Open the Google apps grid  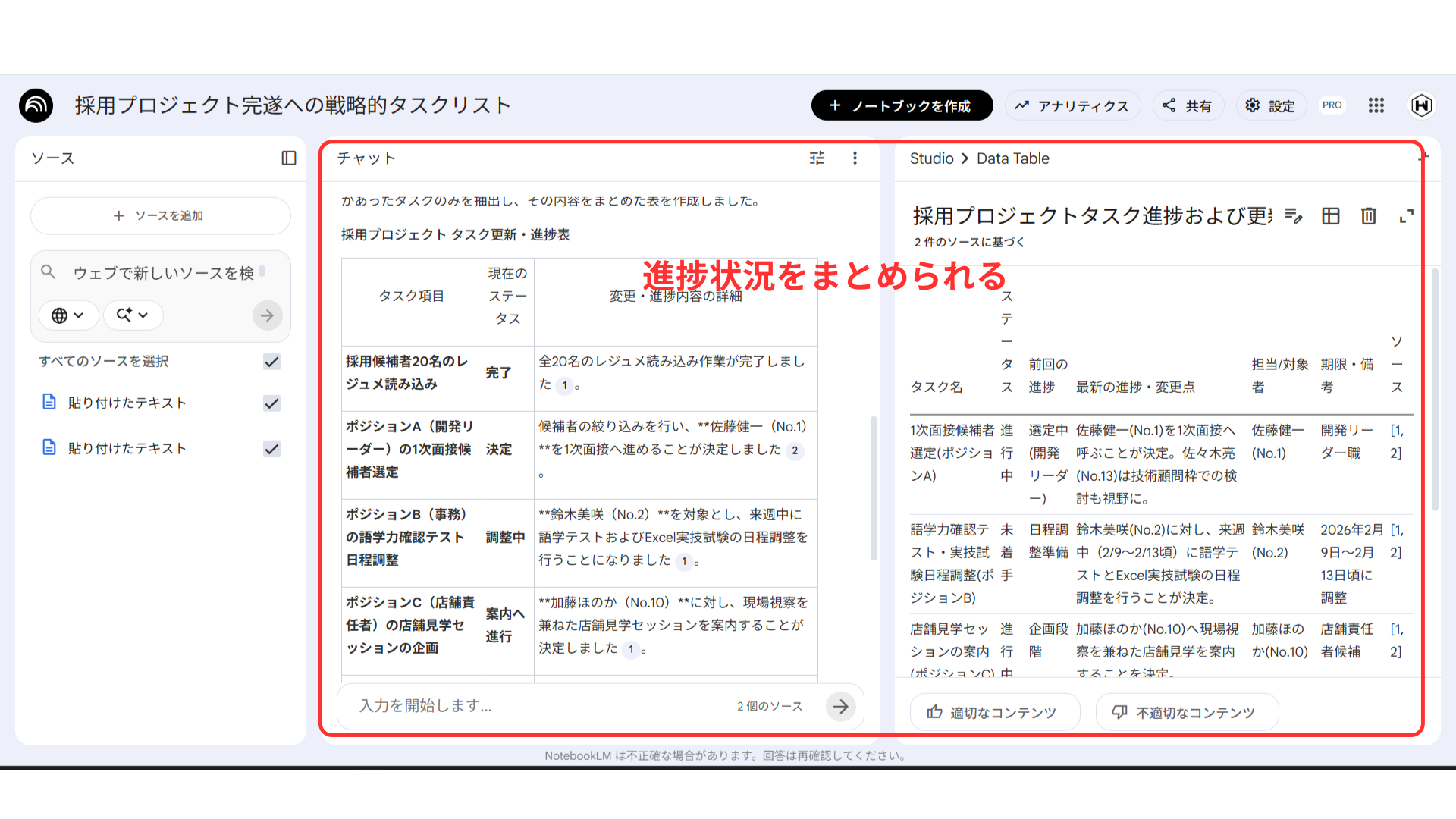tap(1376, 105)
